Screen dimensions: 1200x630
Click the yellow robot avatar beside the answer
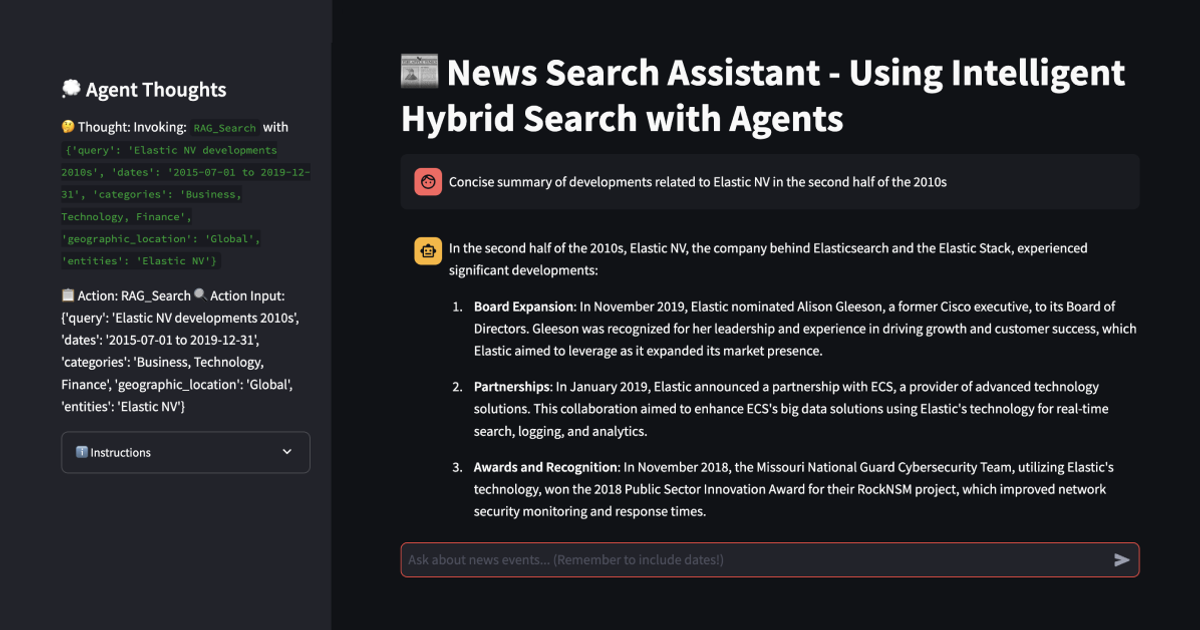pos(426,251)
